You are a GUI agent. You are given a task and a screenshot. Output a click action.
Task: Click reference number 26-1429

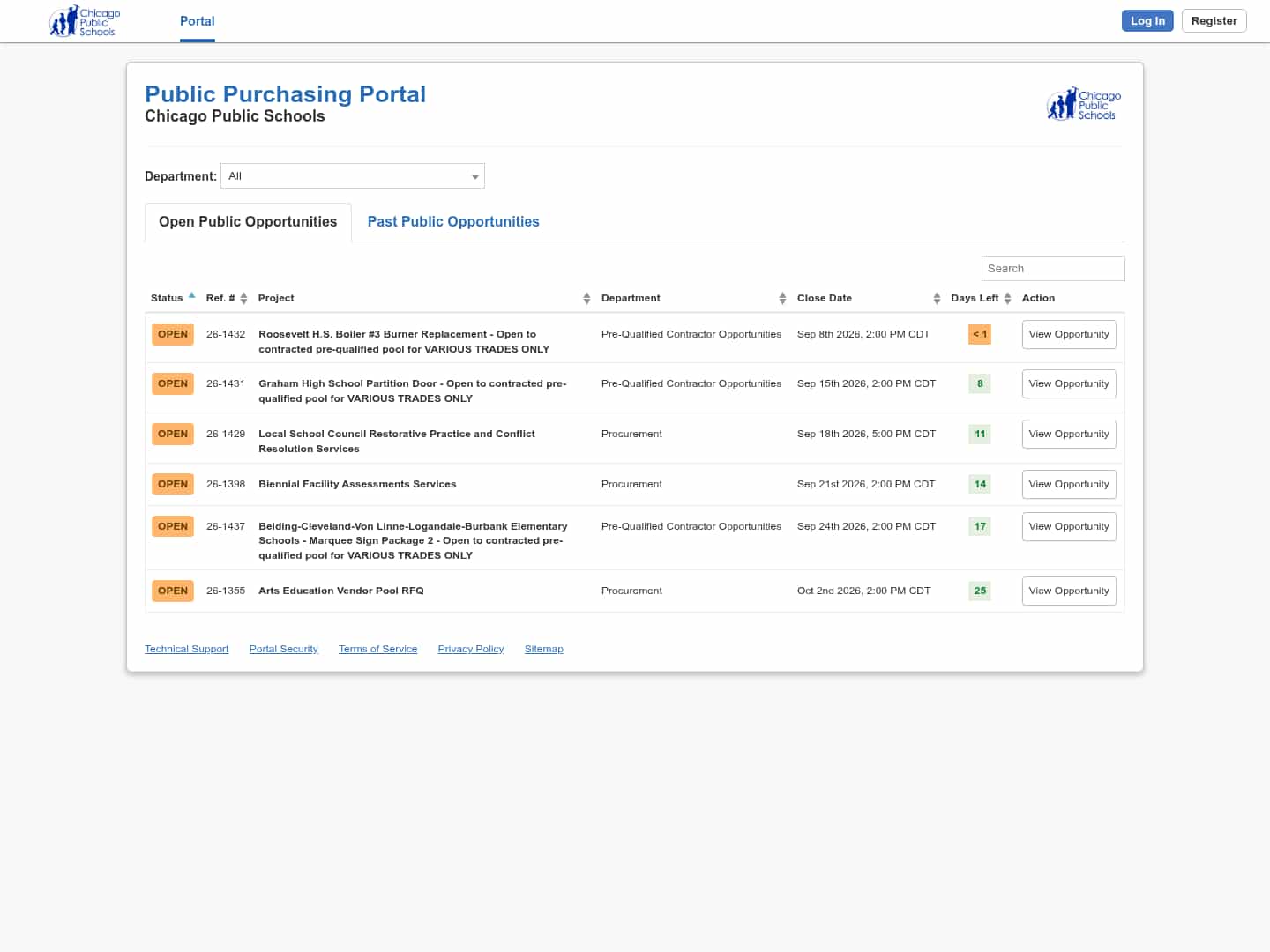click(226, 435)
